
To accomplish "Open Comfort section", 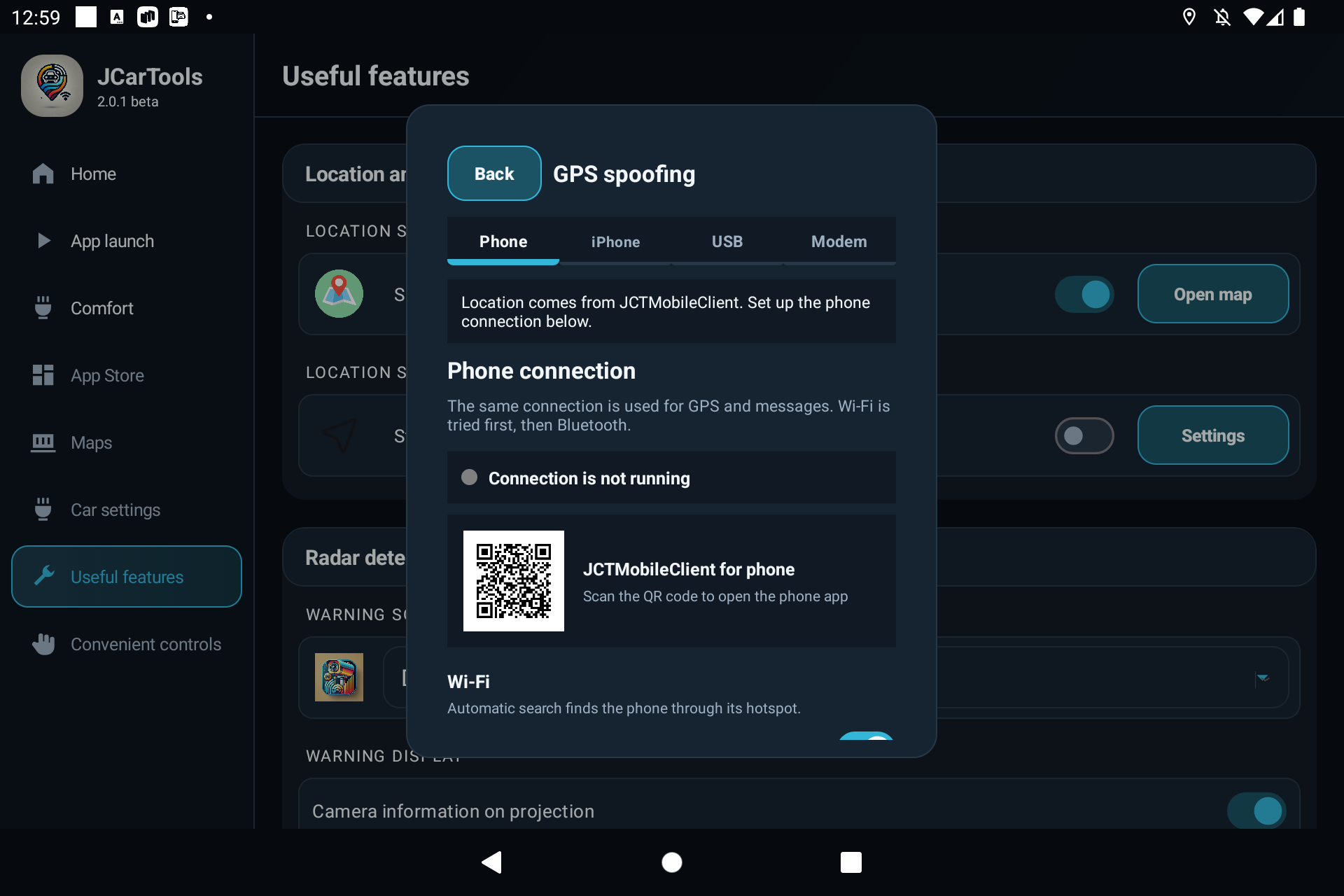I will click(127, 308).
